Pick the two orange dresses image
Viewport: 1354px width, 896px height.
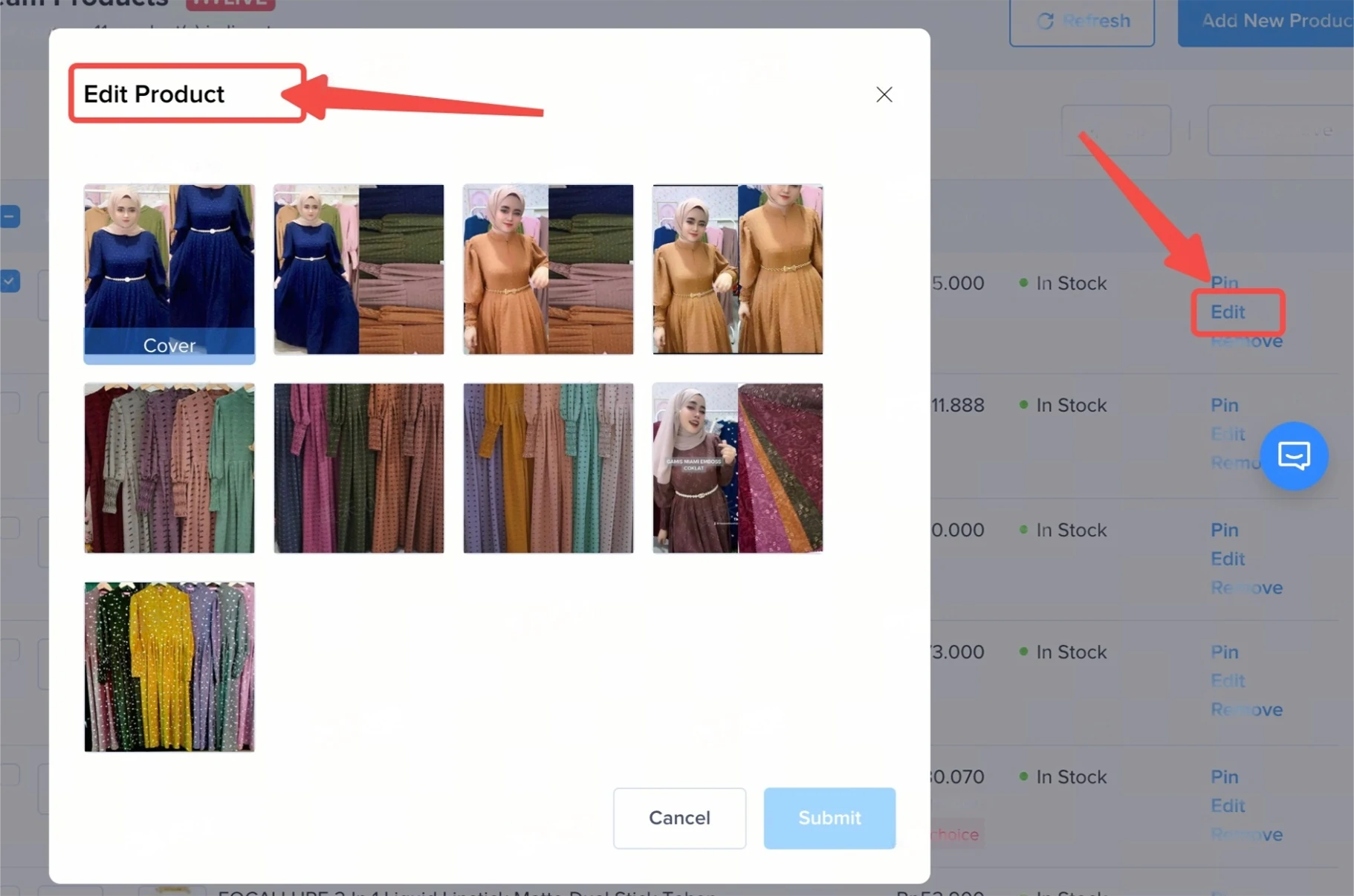tap(737, 270)
